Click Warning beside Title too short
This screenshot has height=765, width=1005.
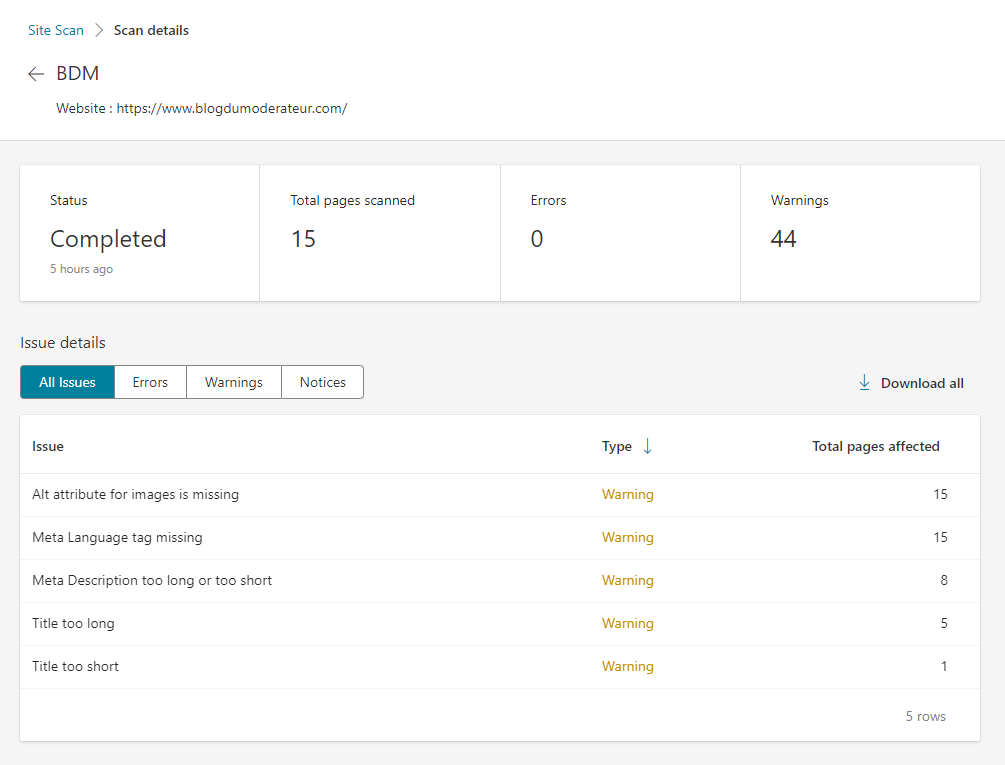(x=628, y=666)
